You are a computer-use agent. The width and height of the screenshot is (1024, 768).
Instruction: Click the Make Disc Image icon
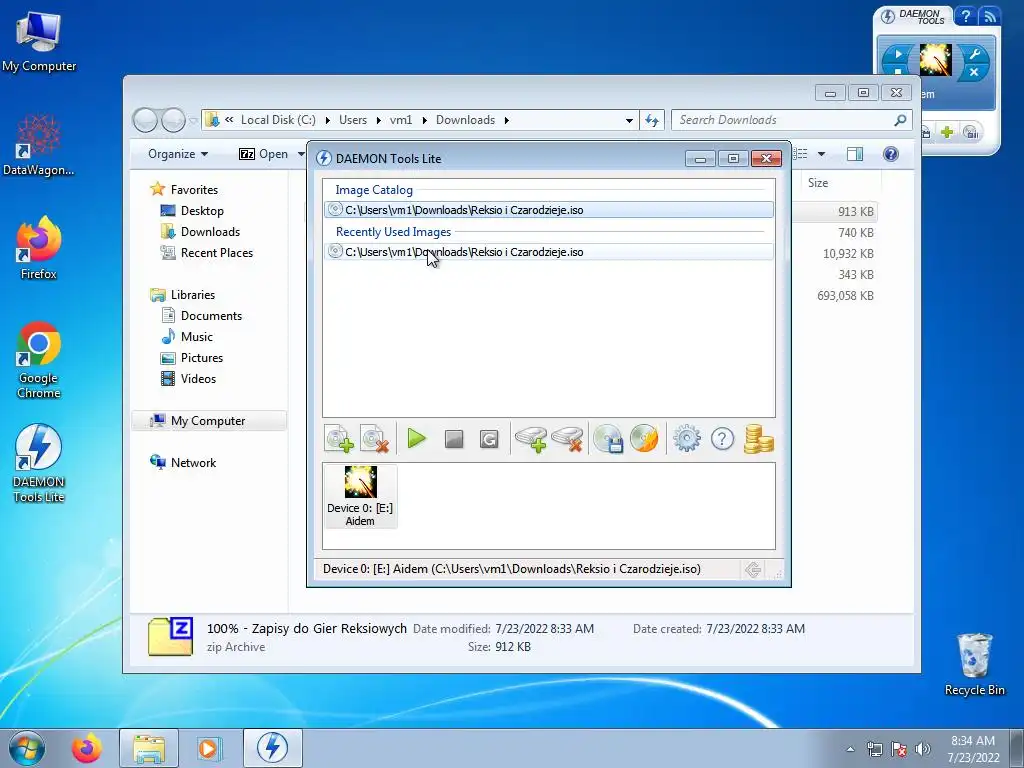pyautogui.click(x=608, y=439)
